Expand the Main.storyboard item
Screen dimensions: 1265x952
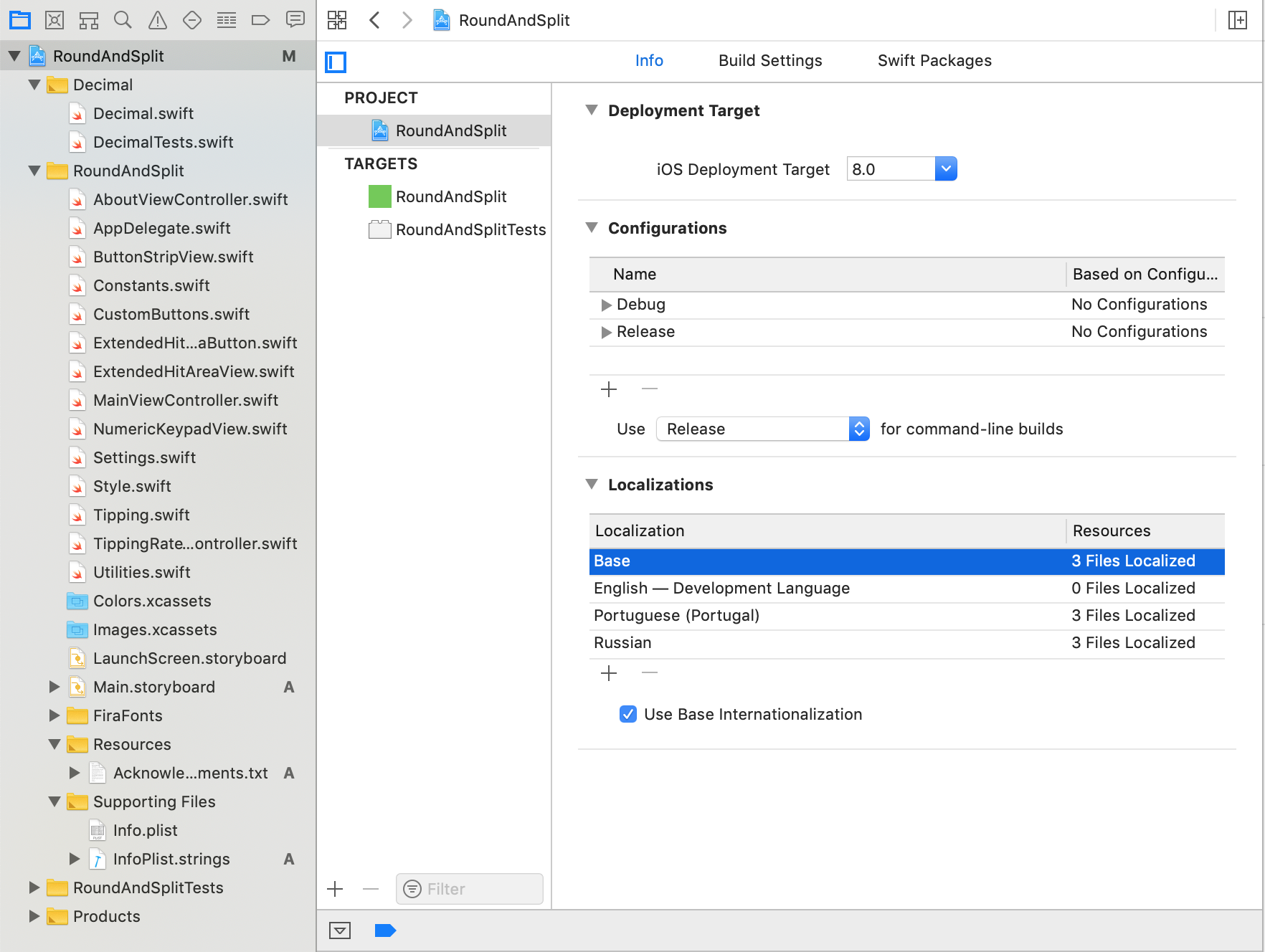[55, 687]
